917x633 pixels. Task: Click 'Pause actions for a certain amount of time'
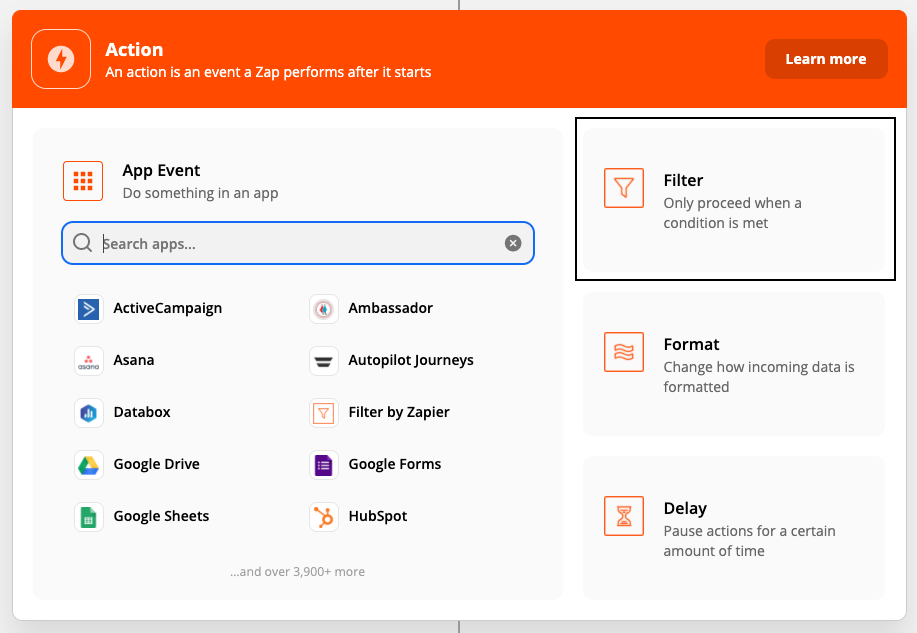(x=750, y=541)
